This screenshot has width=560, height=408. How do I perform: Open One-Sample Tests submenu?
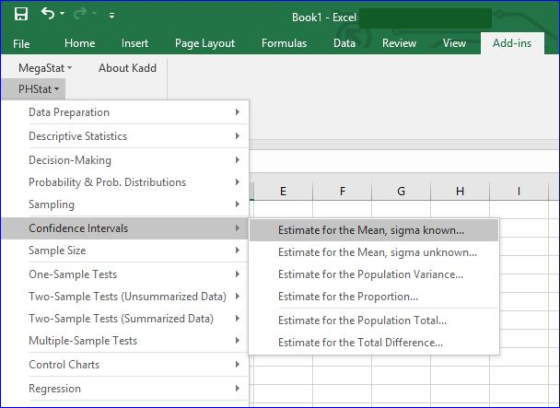coord(125,274)
